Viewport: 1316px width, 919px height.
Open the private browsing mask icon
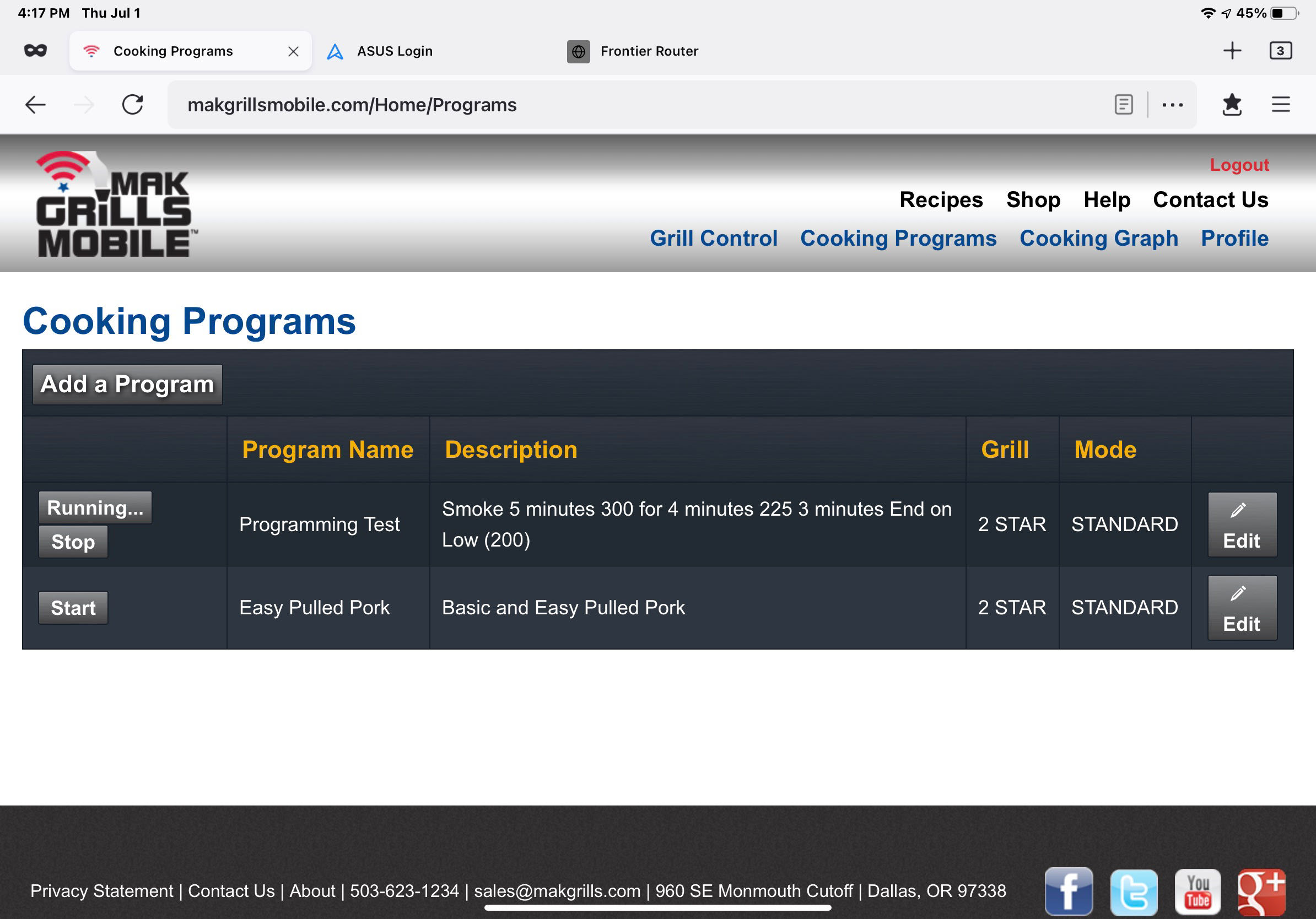[35, 51]
